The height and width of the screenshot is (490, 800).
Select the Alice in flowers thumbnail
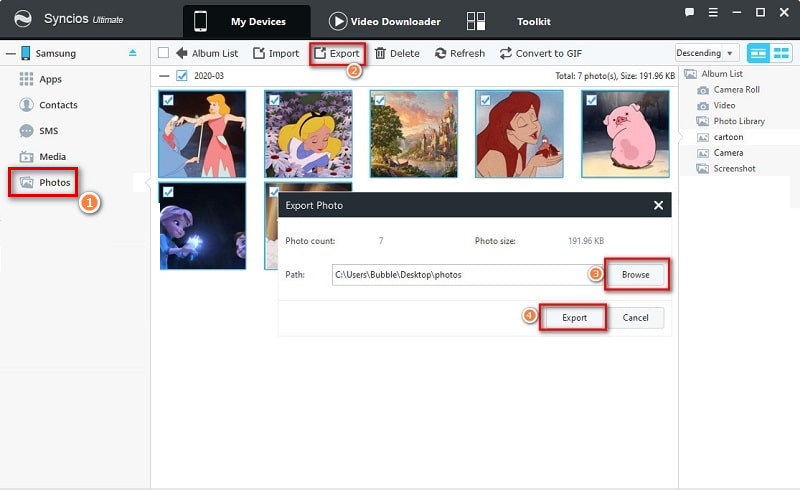(x=308, y=134)
